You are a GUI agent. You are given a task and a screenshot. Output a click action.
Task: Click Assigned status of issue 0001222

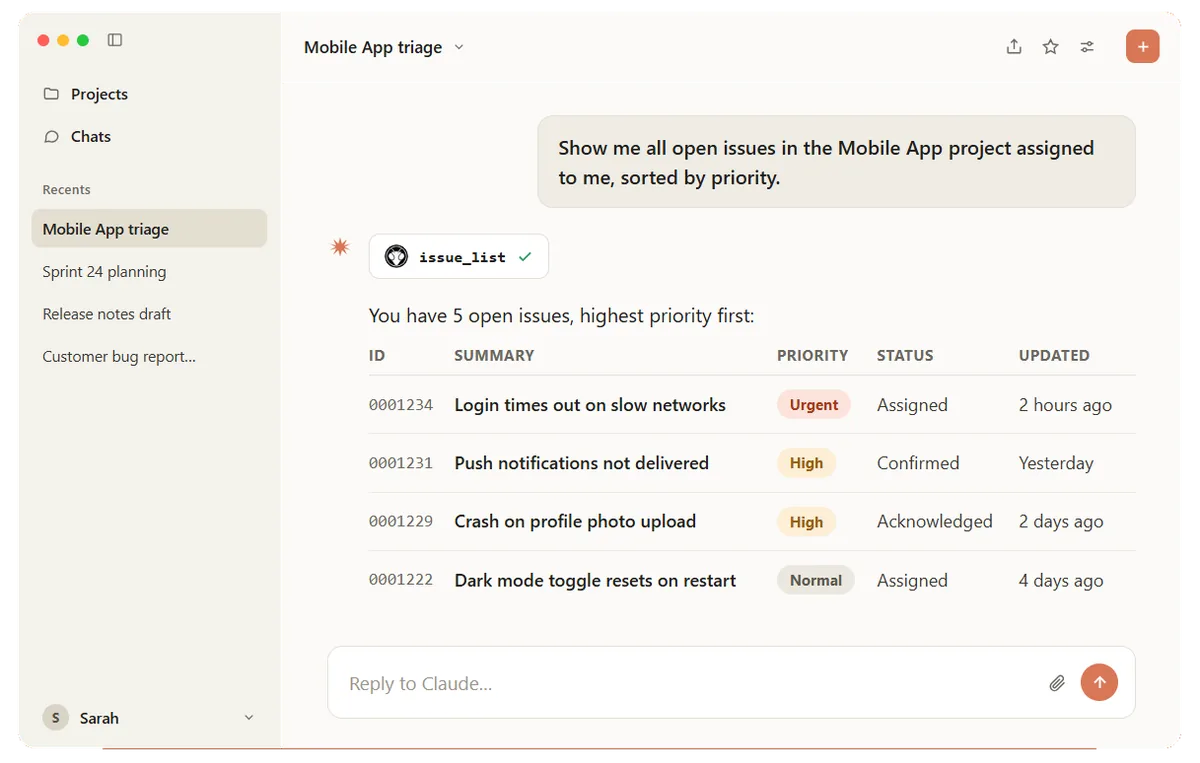click(912, 580)
